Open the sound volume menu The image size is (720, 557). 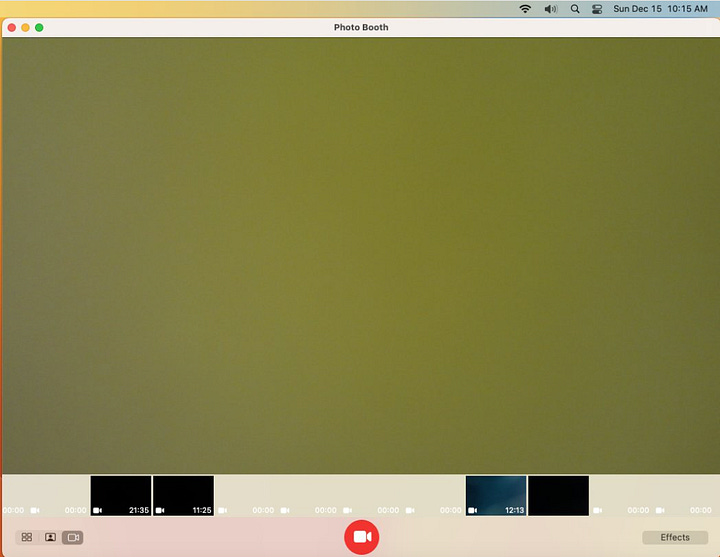click(551, 9)
